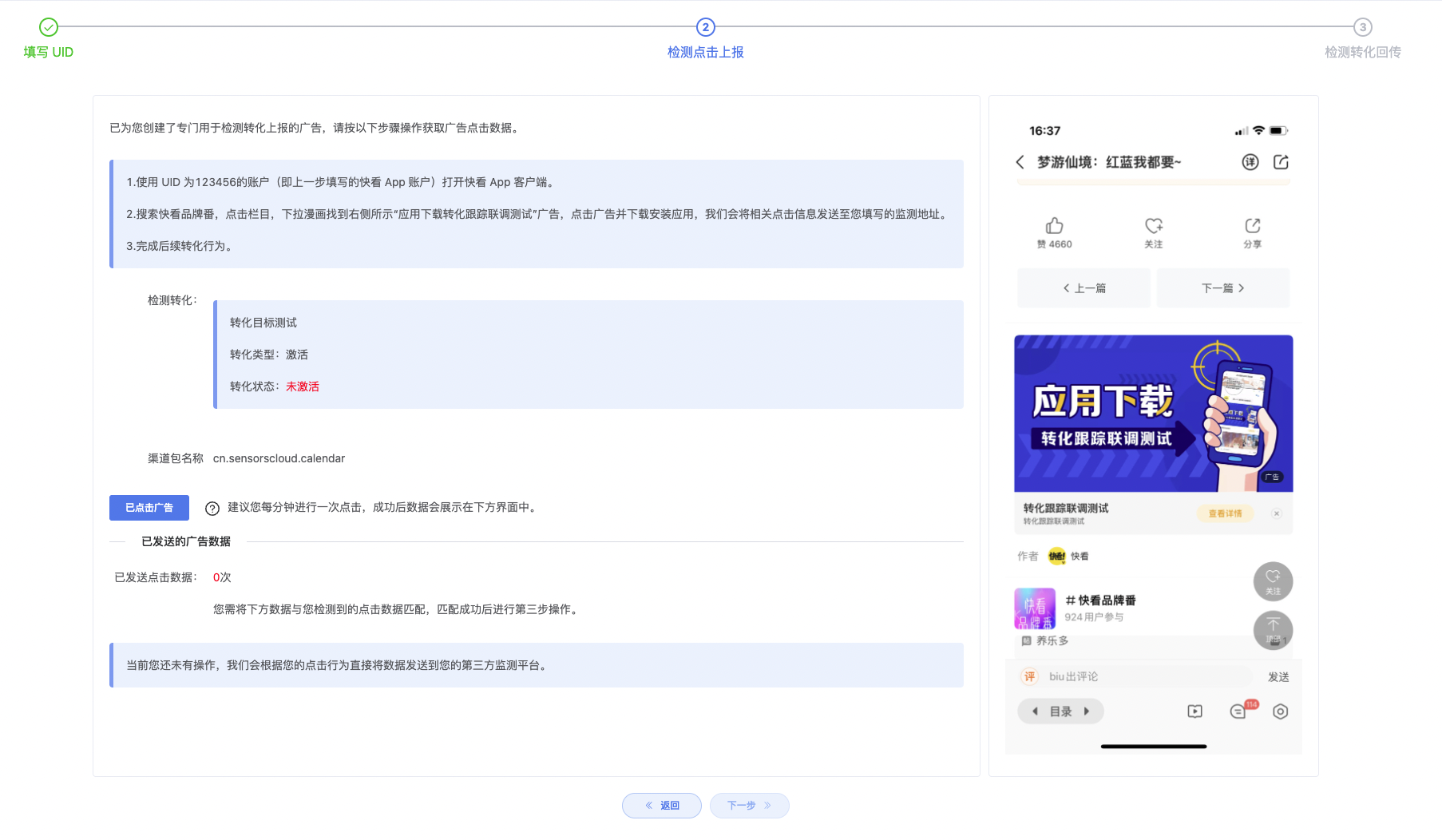Screen dimensions: 1442x840
Task: Tap the 关注 follow heart icon
Action: (x=1154, y=227)
